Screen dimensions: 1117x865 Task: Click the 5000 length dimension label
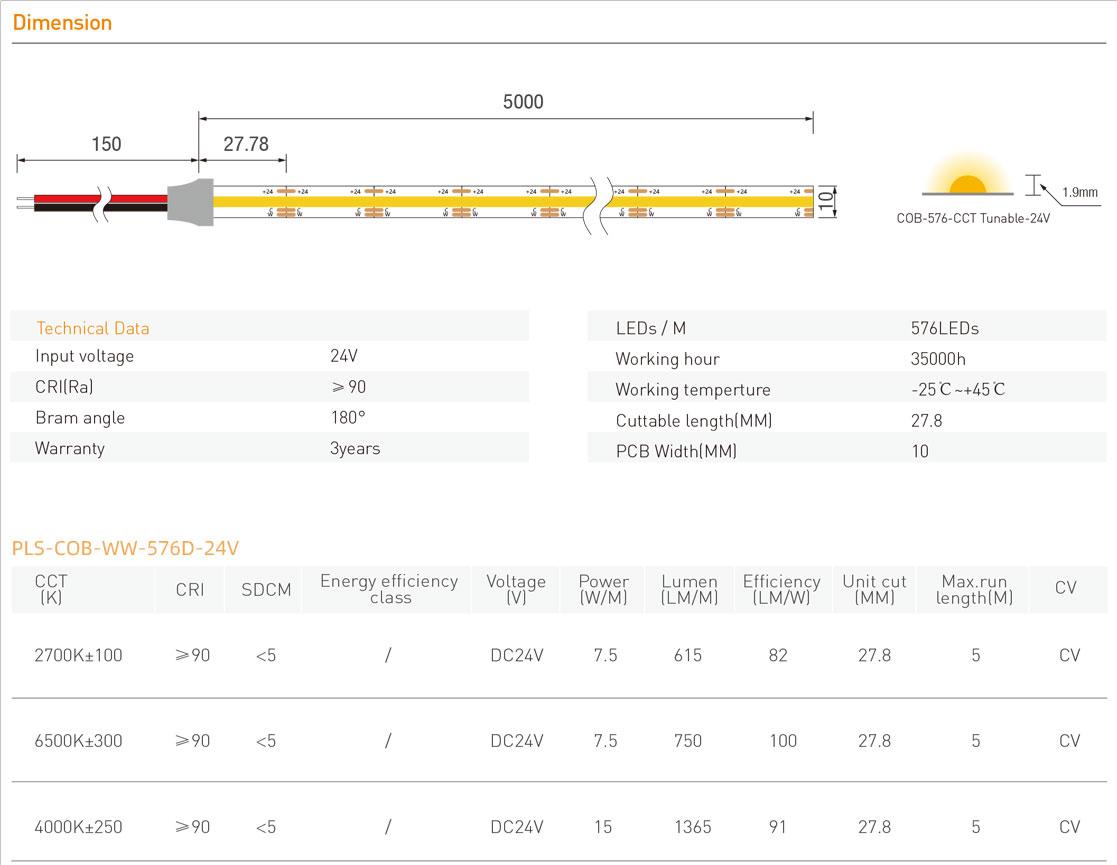tap(522, 102)
